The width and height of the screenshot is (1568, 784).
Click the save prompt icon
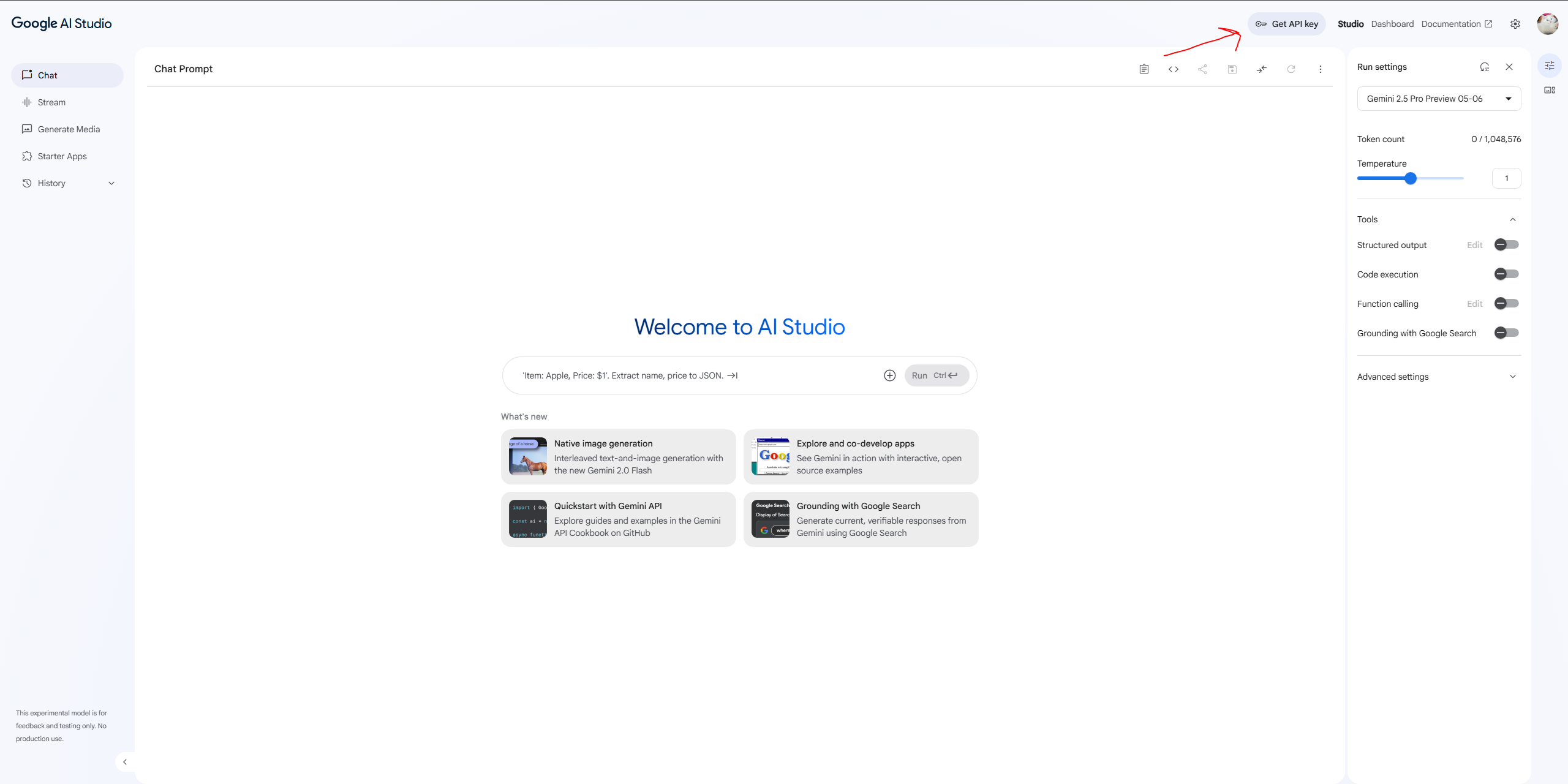(x=1232, y=69)
